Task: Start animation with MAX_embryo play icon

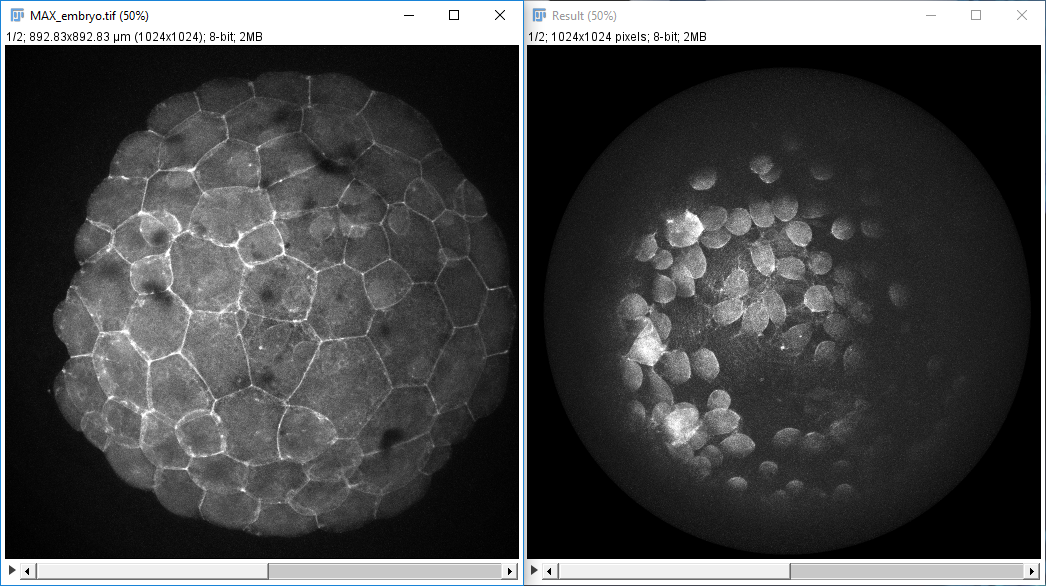Action: (11, 571)
